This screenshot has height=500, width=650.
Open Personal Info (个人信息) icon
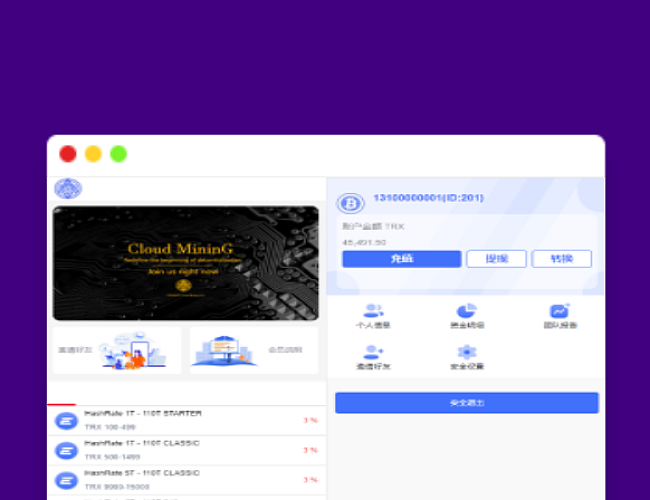pos(373,312)
